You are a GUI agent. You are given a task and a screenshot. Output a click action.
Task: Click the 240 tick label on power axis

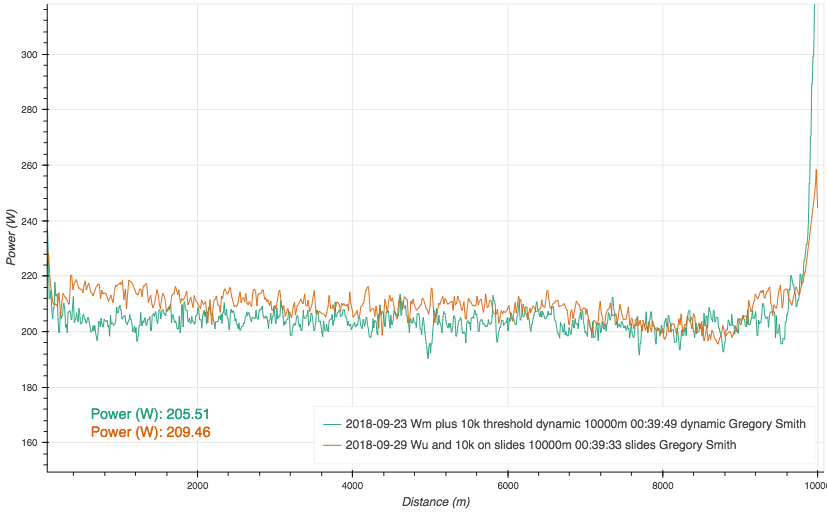[30, 221]
